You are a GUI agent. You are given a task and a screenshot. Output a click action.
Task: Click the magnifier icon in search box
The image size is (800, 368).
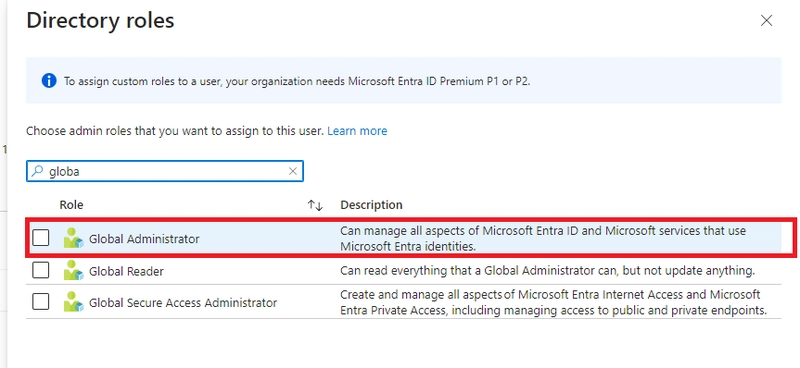37,171
